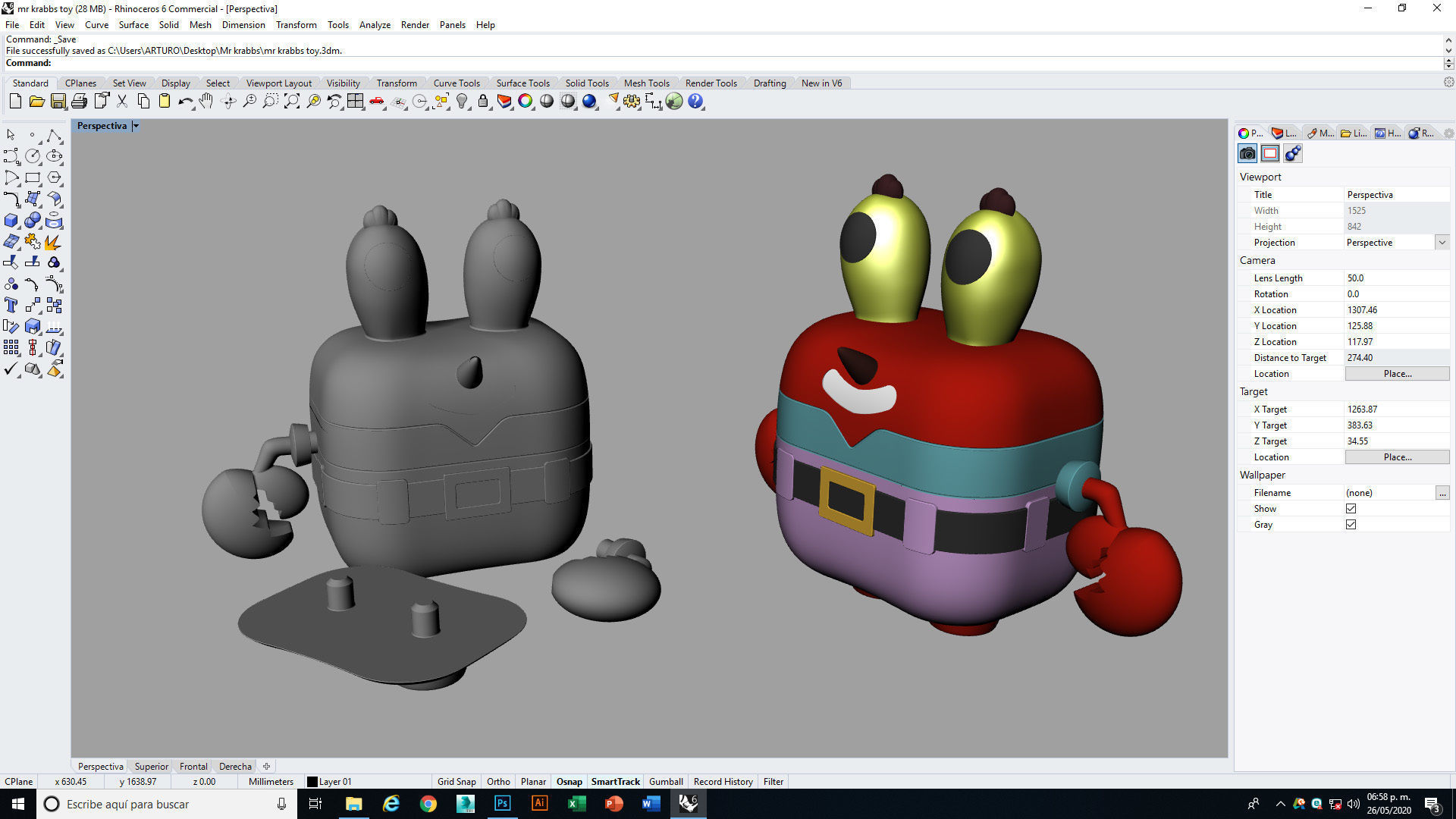Screen dimensions: 1456x819
Task: Toggle the wallpaper Gray checkbox
Action: click(x=1351, y=525)
